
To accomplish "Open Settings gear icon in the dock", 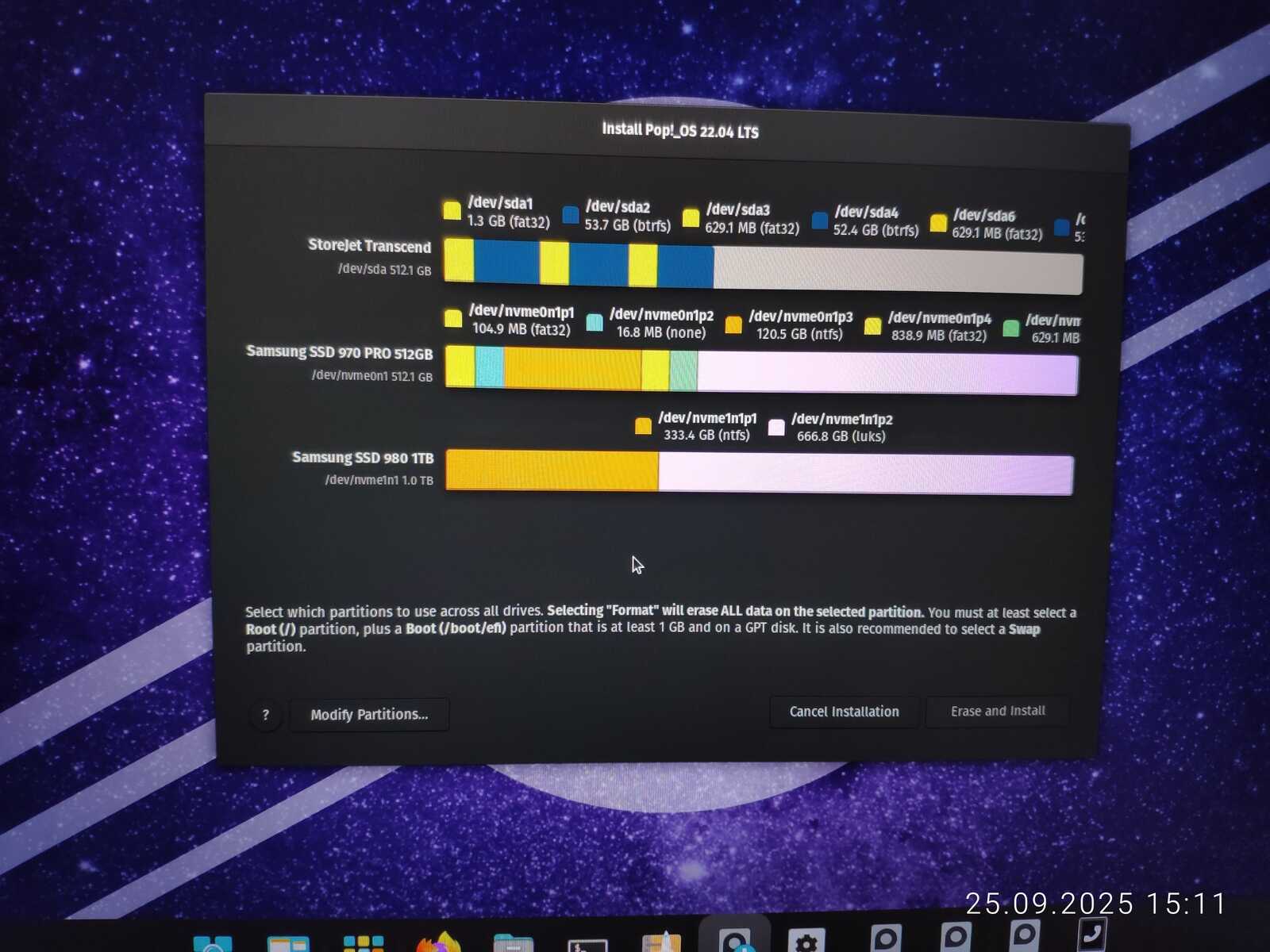I will pyautogui.click(x=806, y=940).
